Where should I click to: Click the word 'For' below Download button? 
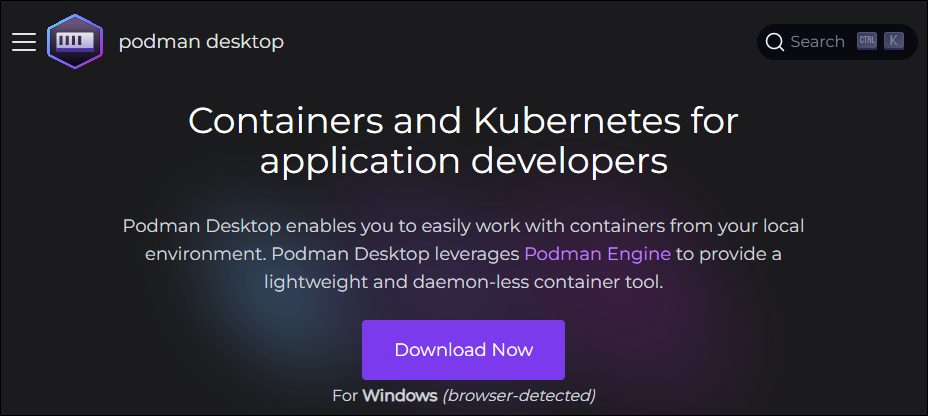pyautogui.click(x=344, y=395)
